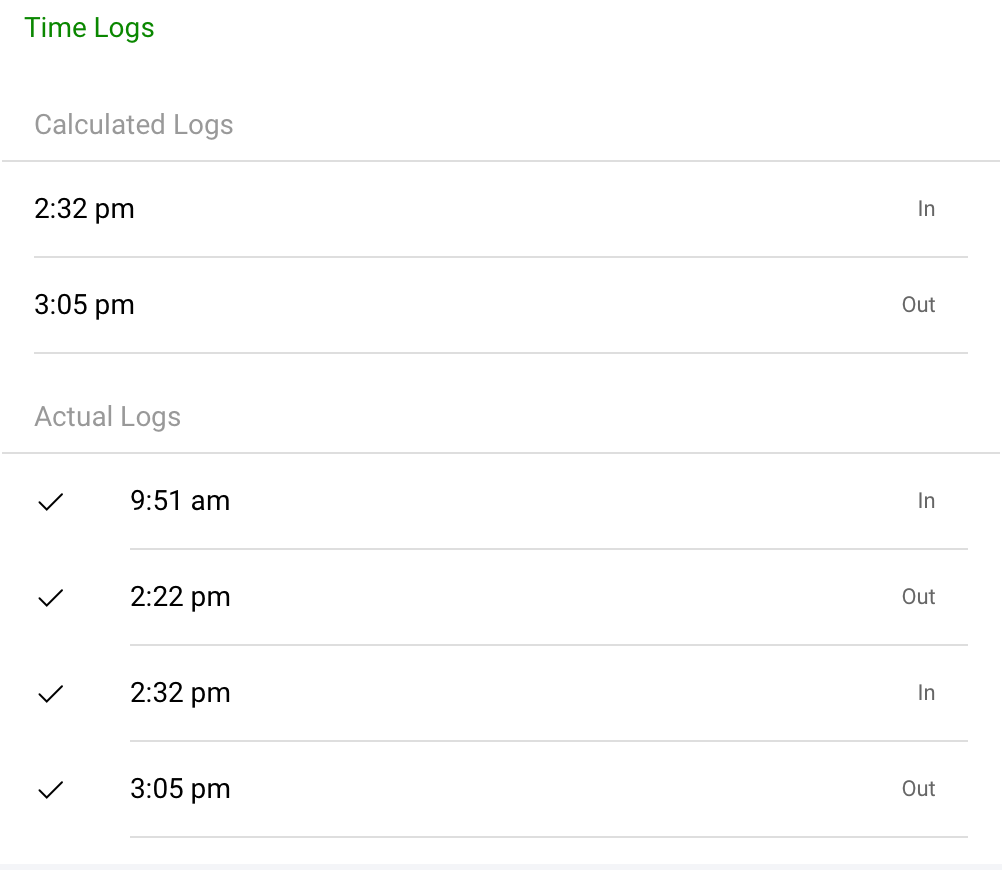Click the checkmark beside 2:22 pm

50,598
